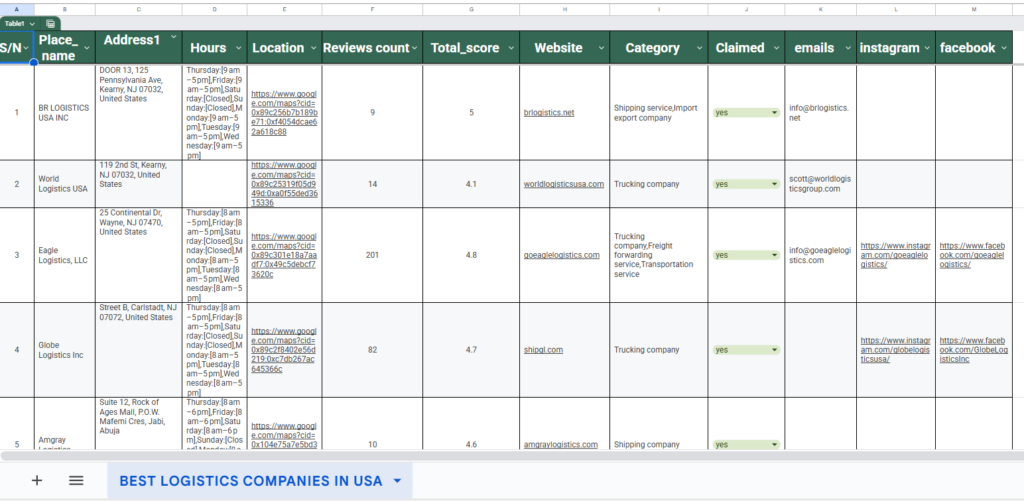Select the reviews count cell showing 201

[372, 255]
